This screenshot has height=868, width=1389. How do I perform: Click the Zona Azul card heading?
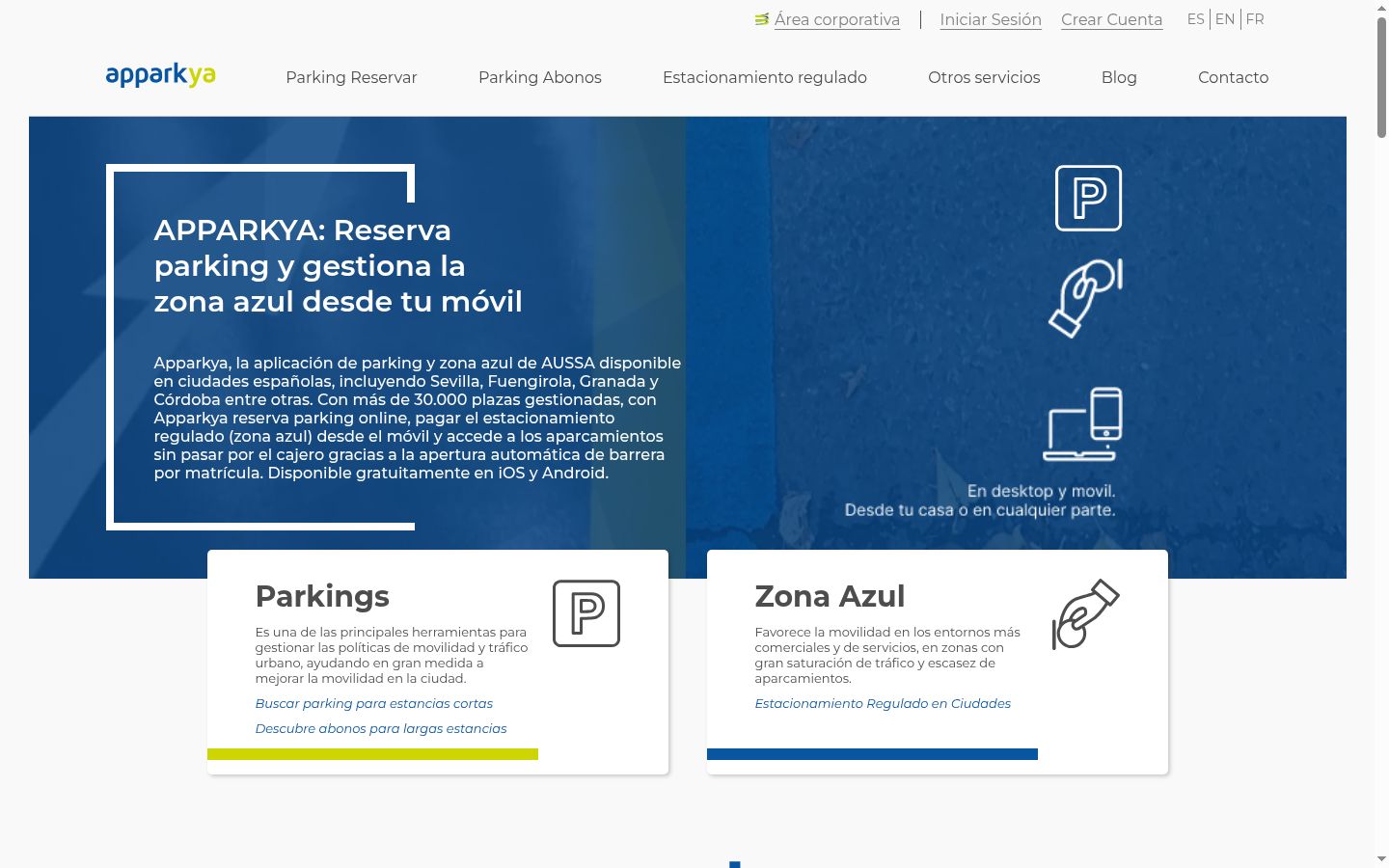coord(830,596)
